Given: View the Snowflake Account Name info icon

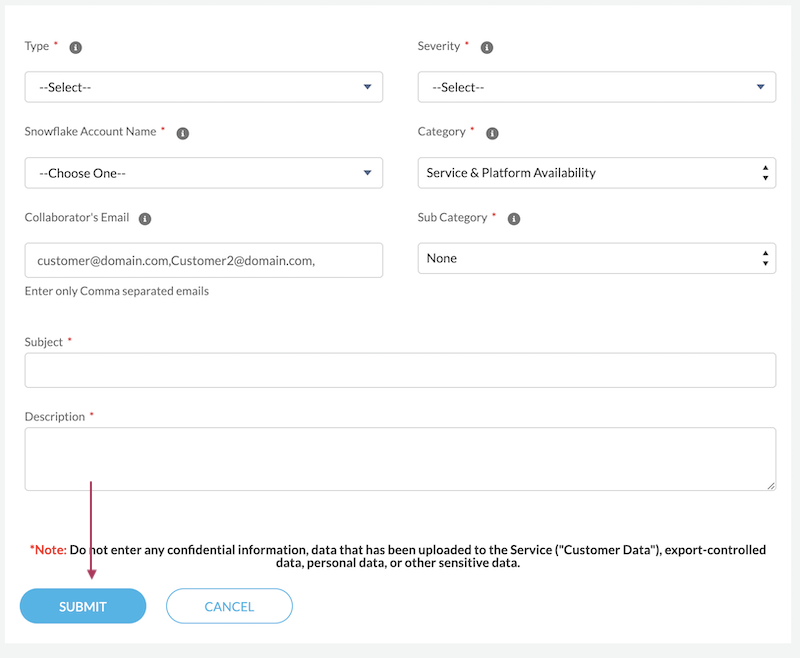Looking at the screenshot, I should pos(182,132).
